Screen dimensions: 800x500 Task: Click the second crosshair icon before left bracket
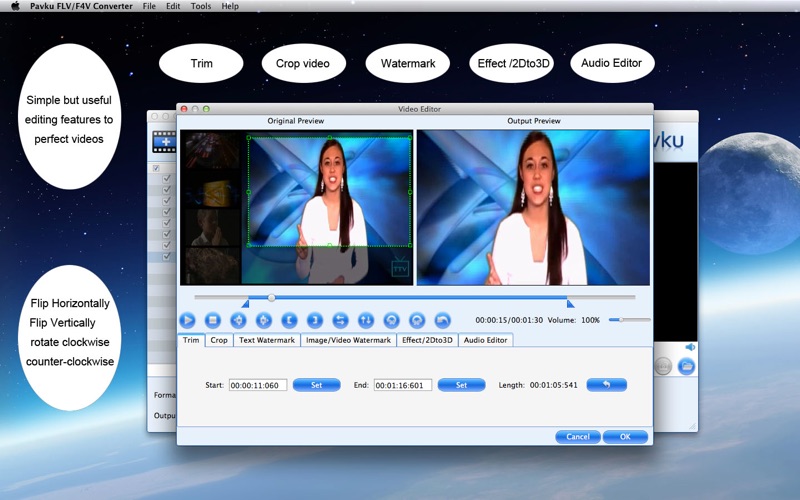coord(264,320)
